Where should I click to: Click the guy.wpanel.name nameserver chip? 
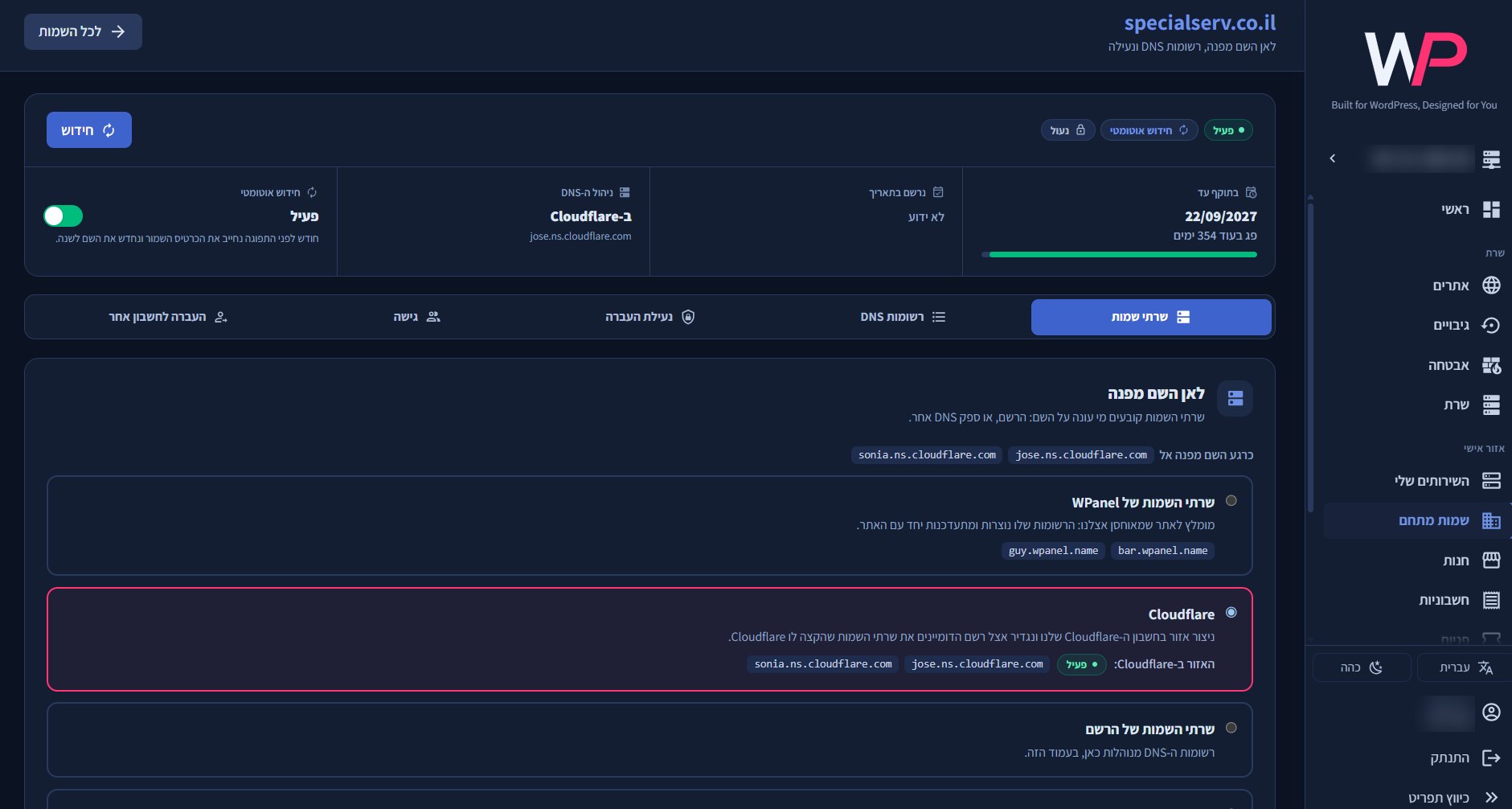[x=1053, y=551]
